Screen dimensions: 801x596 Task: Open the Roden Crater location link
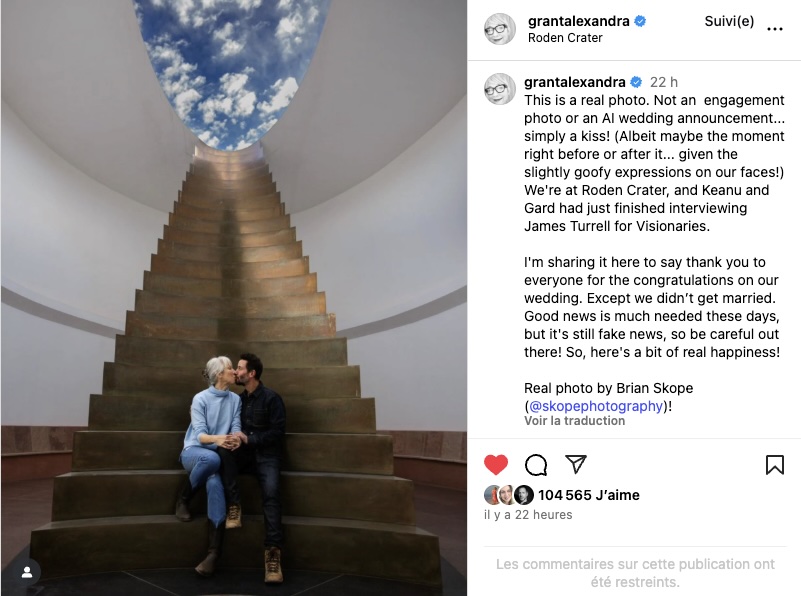point(565,38)
